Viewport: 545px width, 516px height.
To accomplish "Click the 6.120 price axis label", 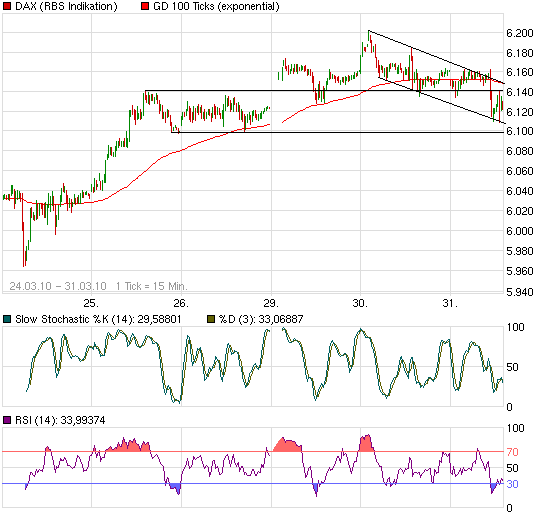I will coord(520,112).
